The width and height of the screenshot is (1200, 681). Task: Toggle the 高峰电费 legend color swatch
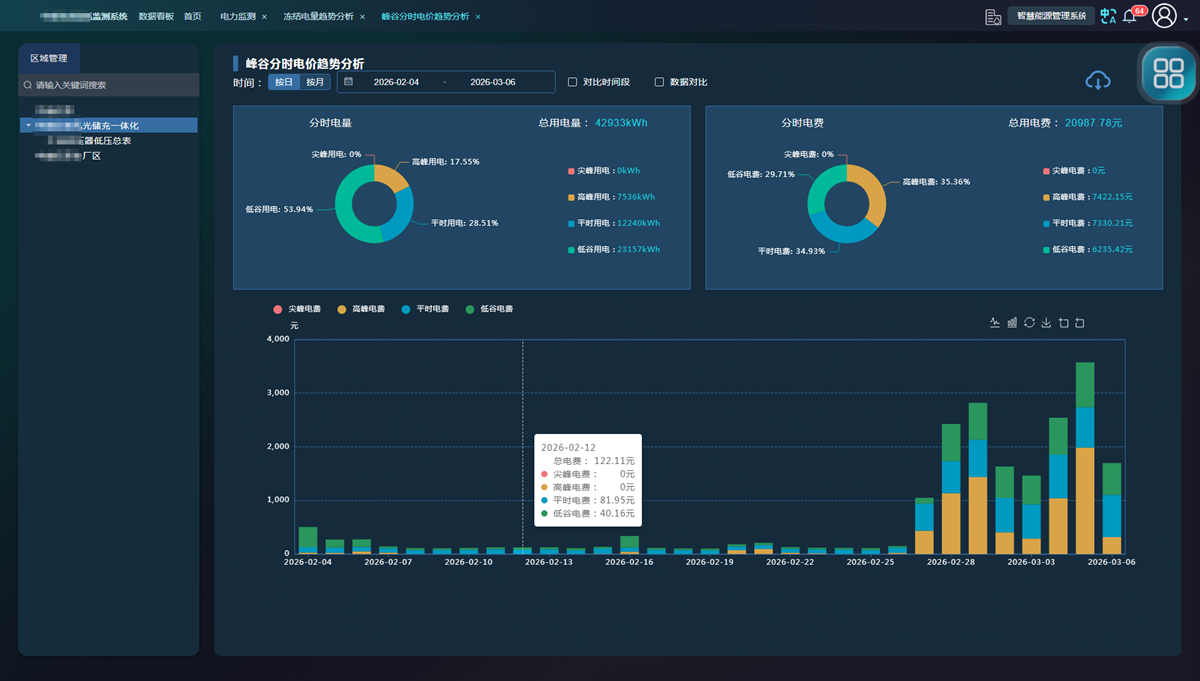(342, 310)
